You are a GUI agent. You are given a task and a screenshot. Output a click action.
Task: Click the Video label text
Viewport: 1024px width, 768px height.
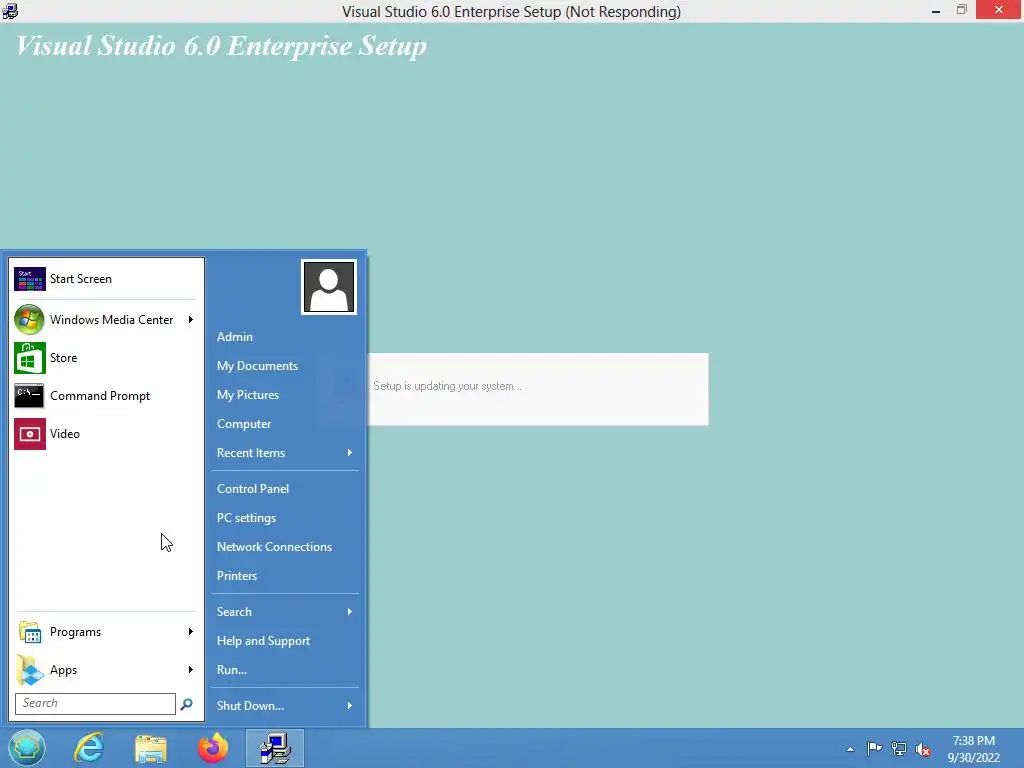click(x=65, y=434)
